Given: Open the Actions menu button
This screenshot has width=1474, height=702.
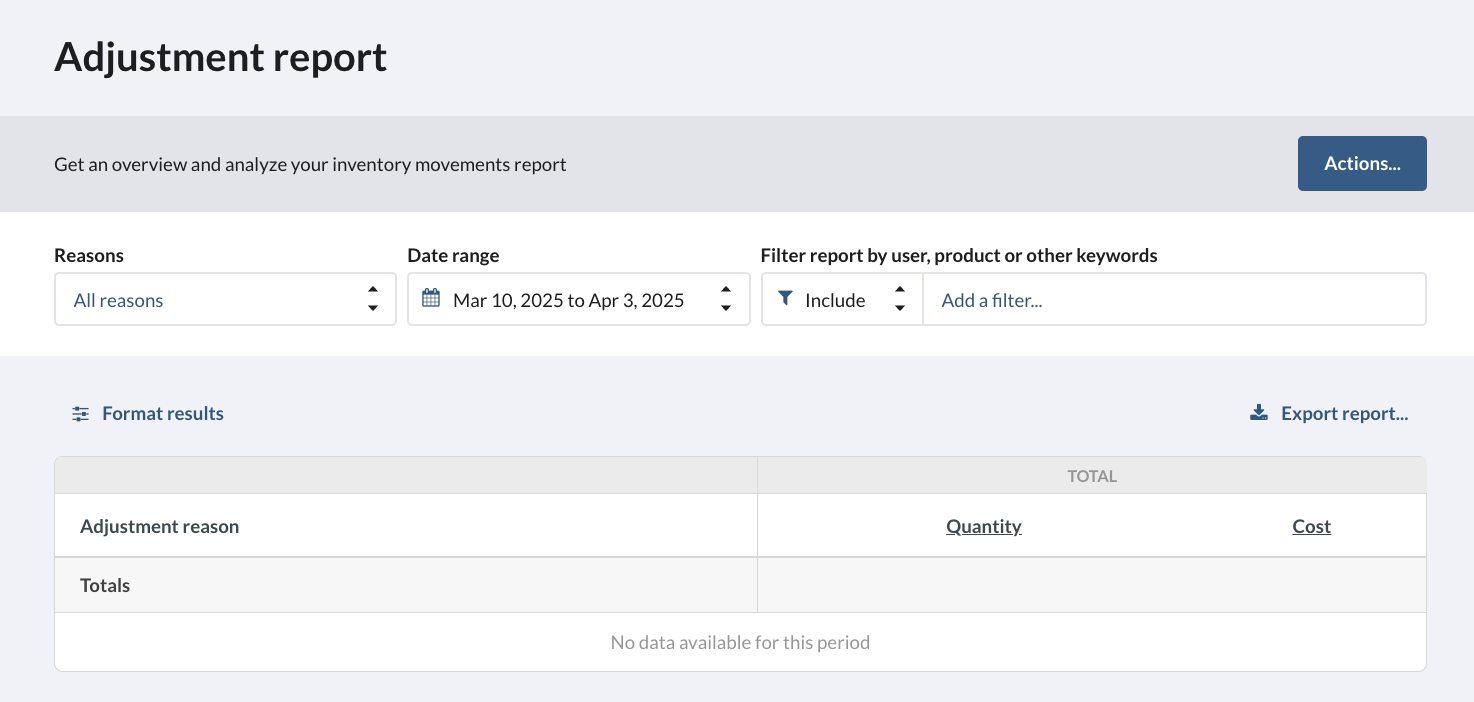Looking at the screenshot, I should point(1361,164).
